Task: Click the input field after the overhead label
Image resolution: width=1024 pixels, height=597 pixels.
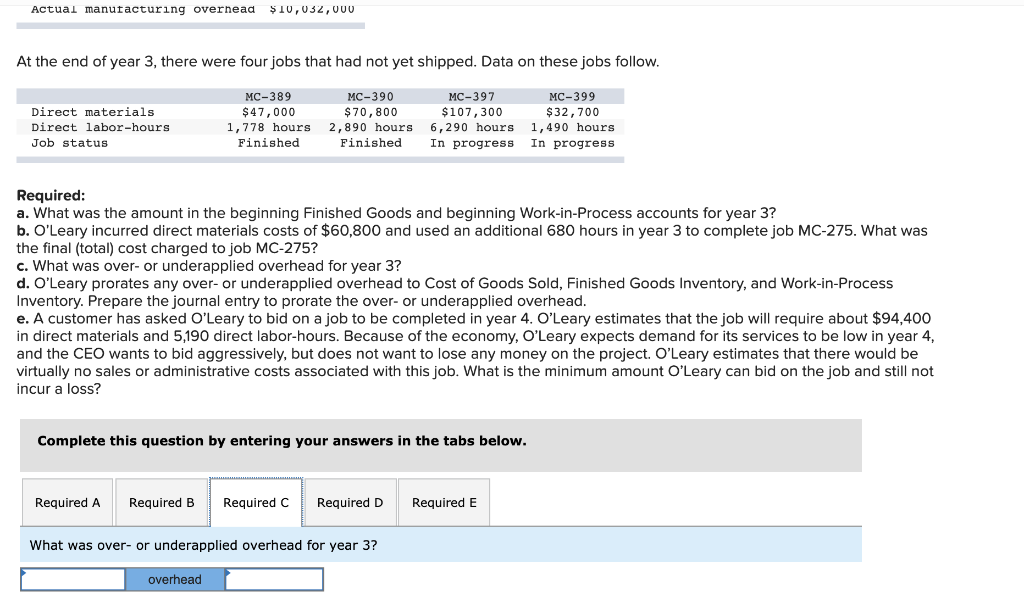Action: pyautogui.click(x=275, y=579)
